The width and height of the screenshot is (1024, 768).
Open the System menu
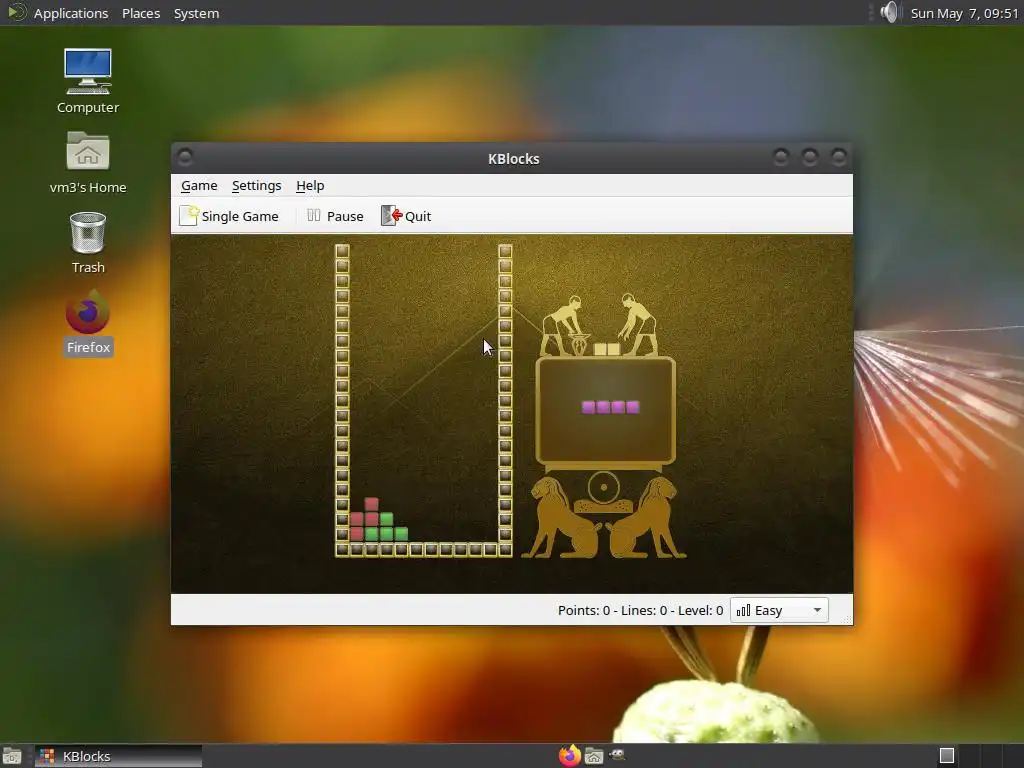coord(196,13)
